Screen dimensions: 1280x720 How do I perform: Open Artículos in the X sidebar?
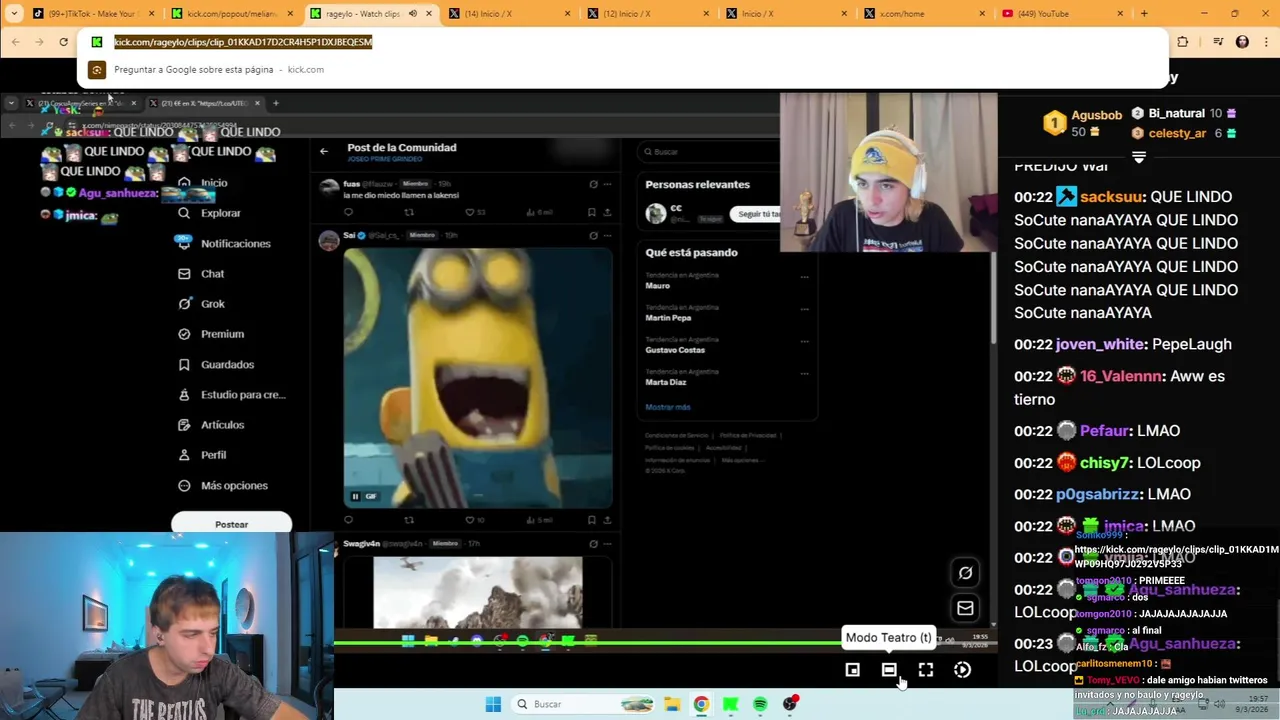point(211,425)
